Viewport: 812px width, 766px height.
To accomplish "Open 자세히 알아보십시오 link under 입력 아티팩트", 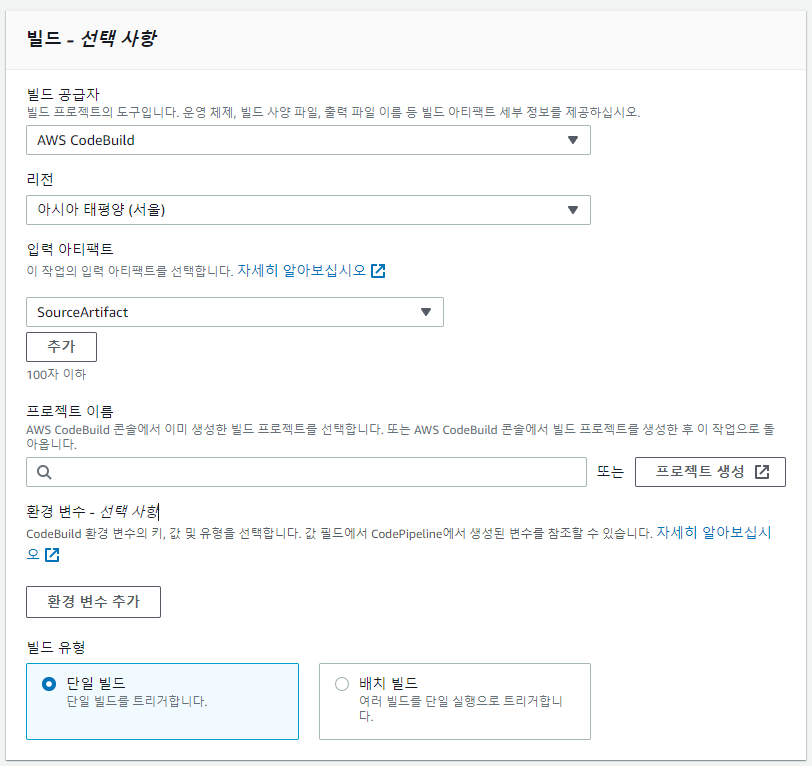I will coord(301,270).
